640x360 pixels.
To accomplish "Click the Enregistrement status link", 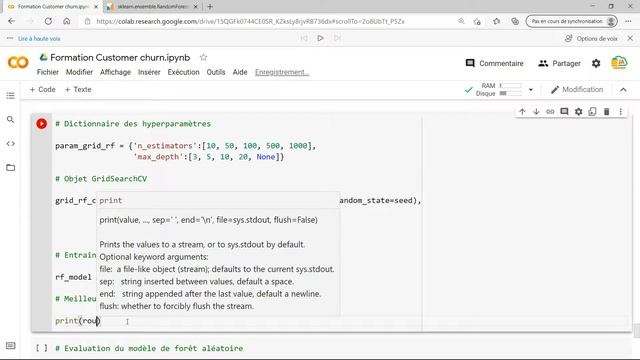I will [x=282, y=72].
